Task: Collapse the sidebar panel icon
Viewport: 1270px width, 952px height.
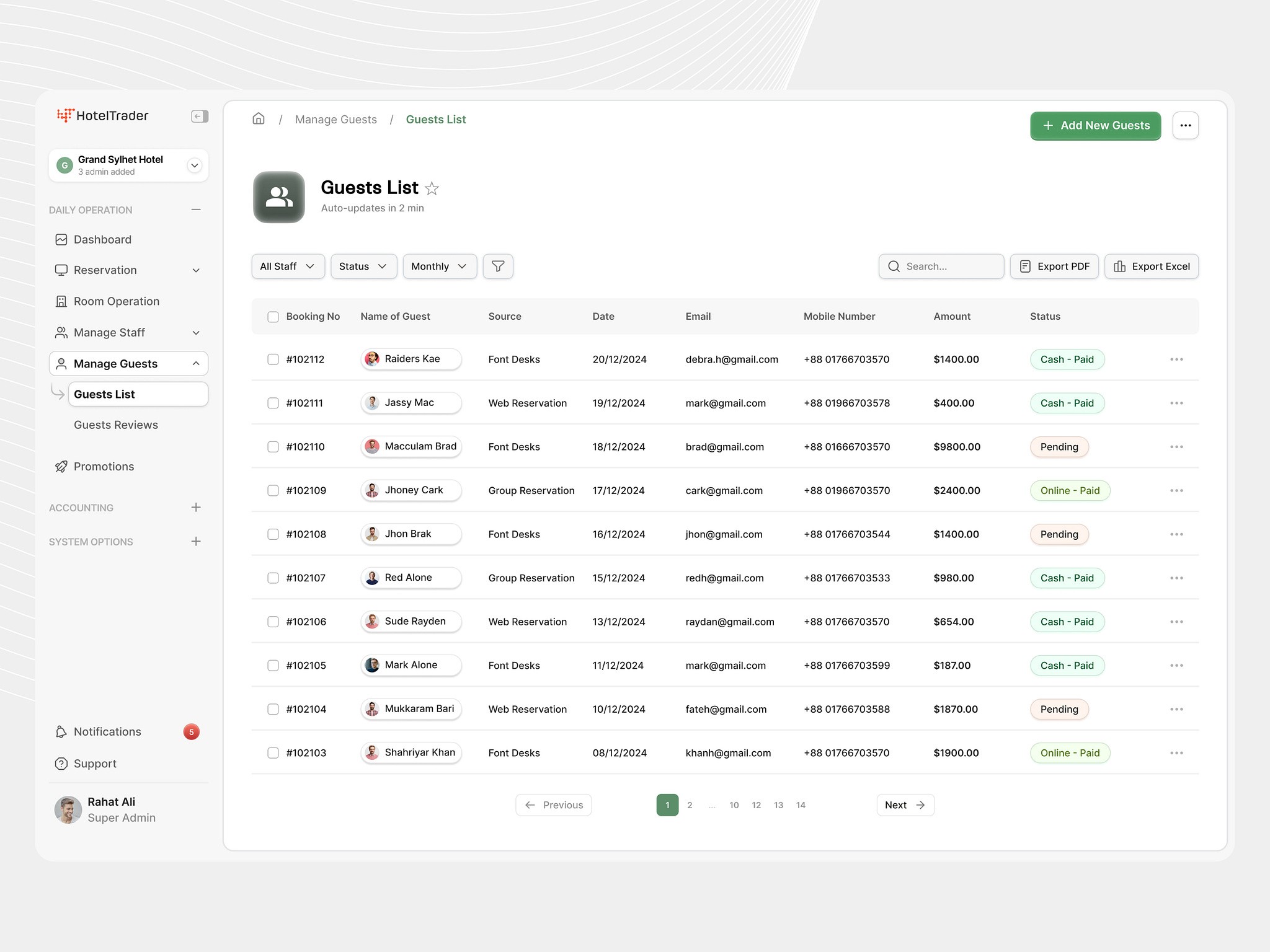Action: pyautogui.click(x=199, y=117)
